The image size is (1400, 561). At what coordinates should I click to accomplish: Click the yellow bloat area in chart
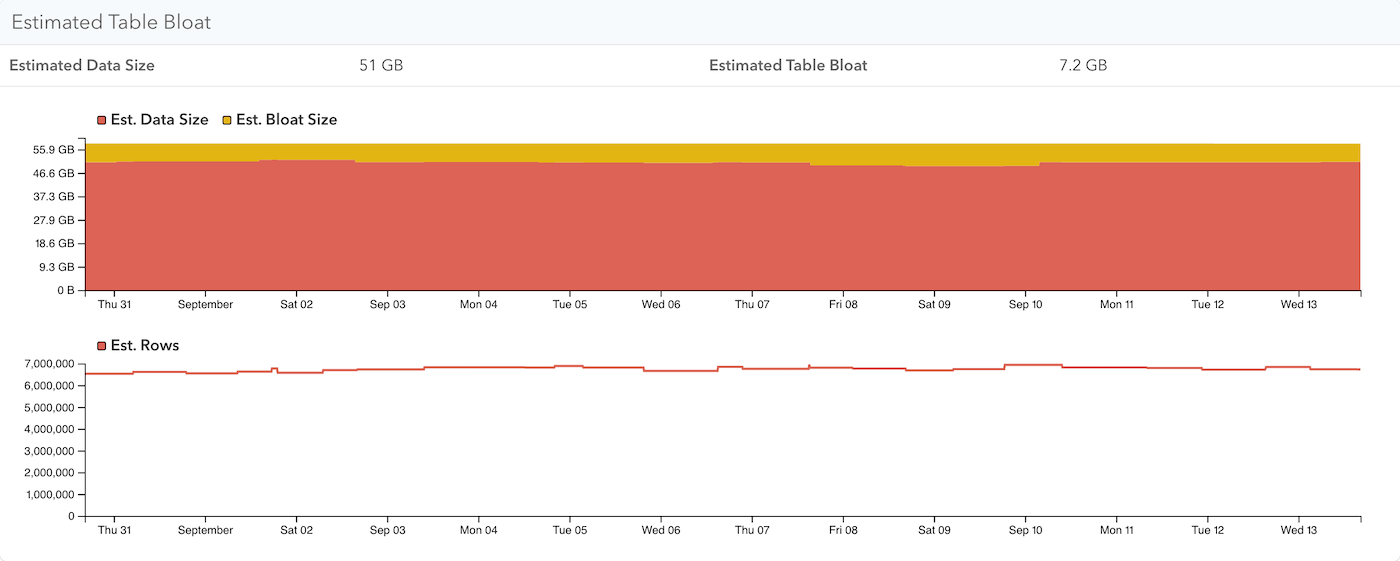[722, 152]
